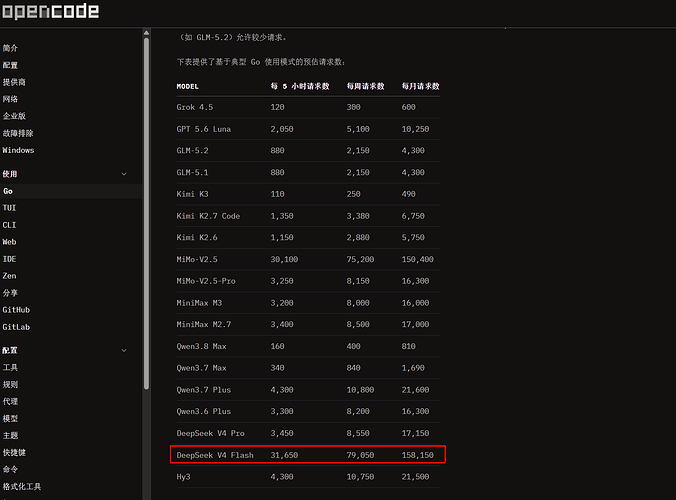Open the 工具 sidebar item

10,368
